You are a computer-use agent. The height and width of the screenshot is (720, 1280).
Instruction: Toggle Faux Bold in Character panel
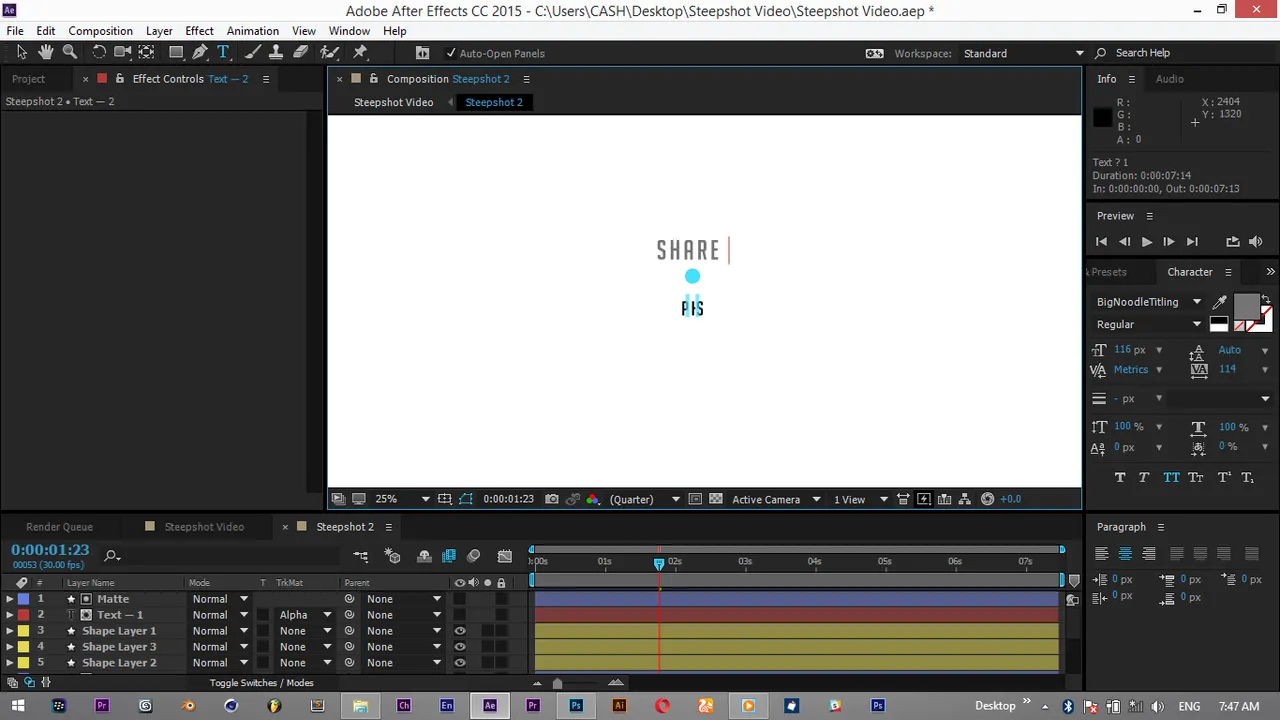(x=1119, y=478)
